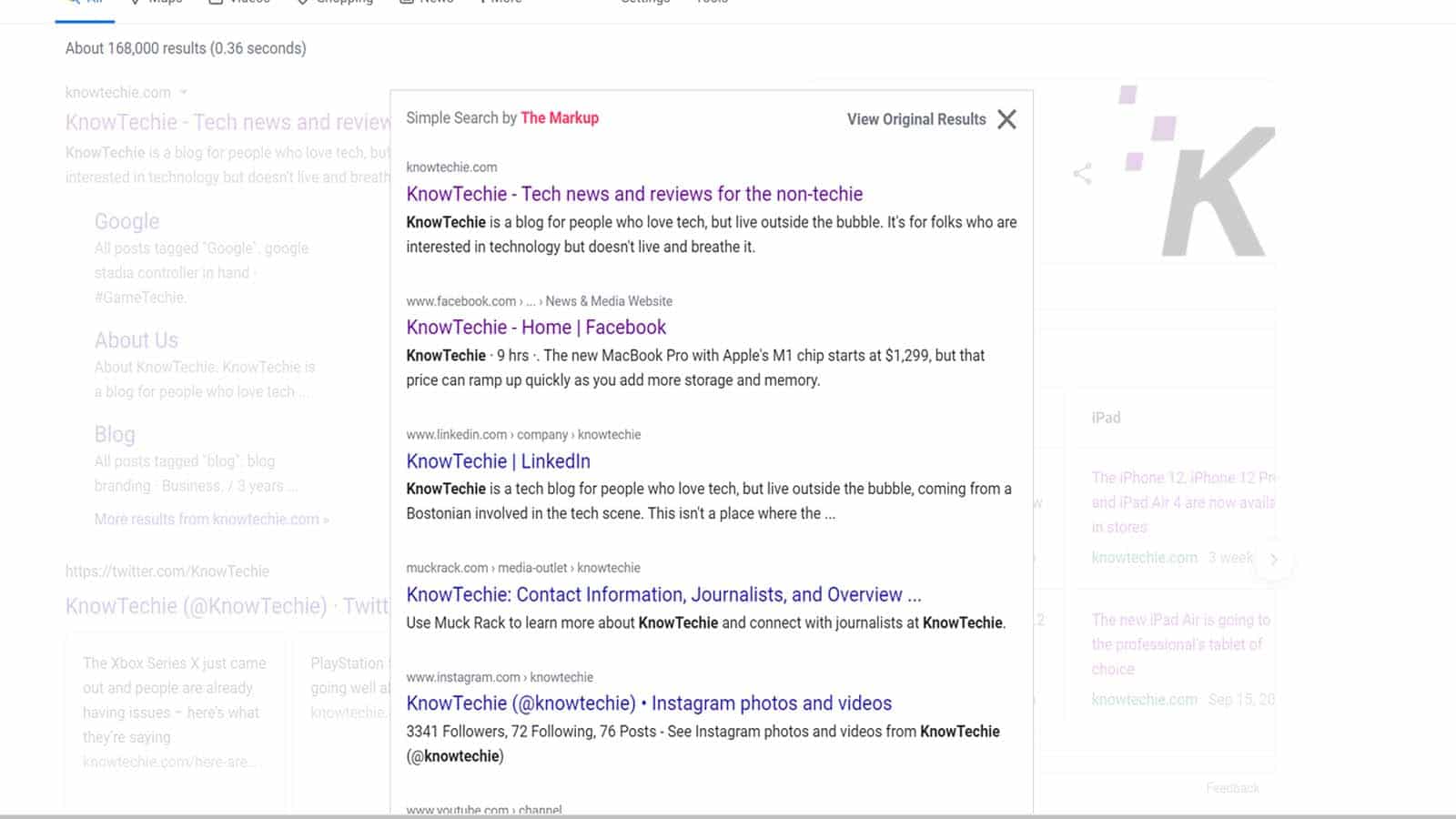Click the muckrack.com › media-outlet › knowtechie URL
1456x819 pixels.
coord(523,568)
